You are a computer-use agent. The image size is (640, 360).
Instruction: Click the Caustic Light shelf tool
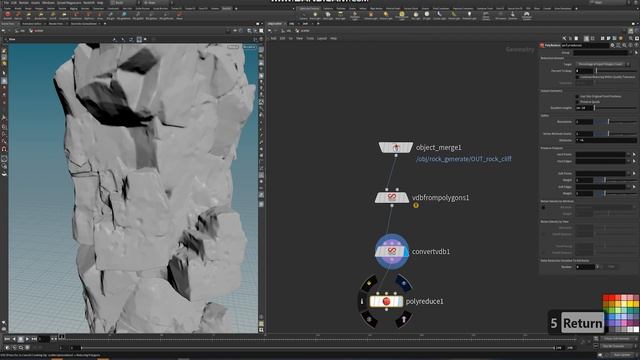click(x=440, y=16)
